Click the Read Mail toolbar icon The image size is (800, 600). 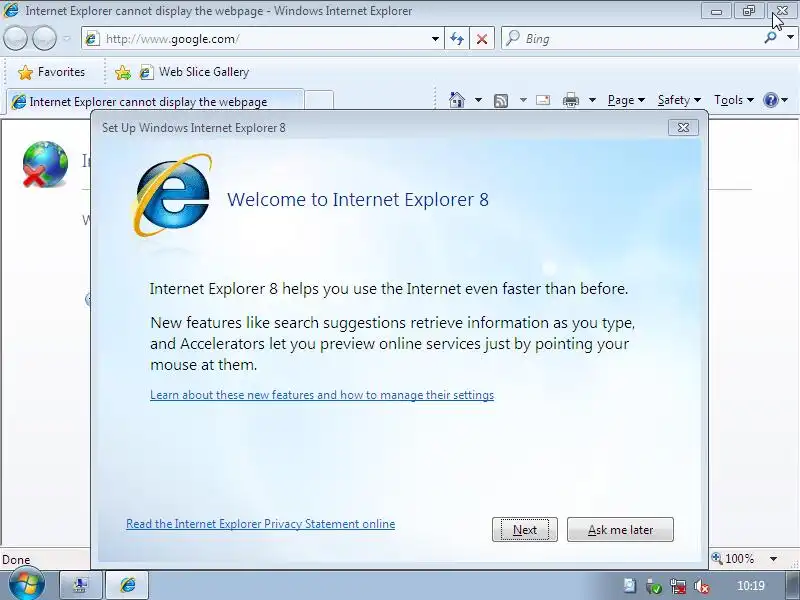click(543, 100)
